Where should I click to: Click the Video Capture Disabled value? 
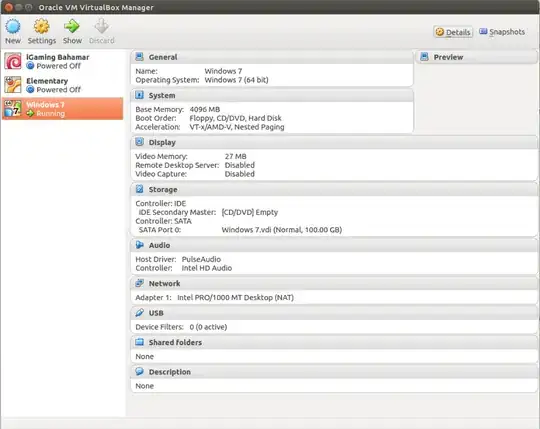click(240, 174)
